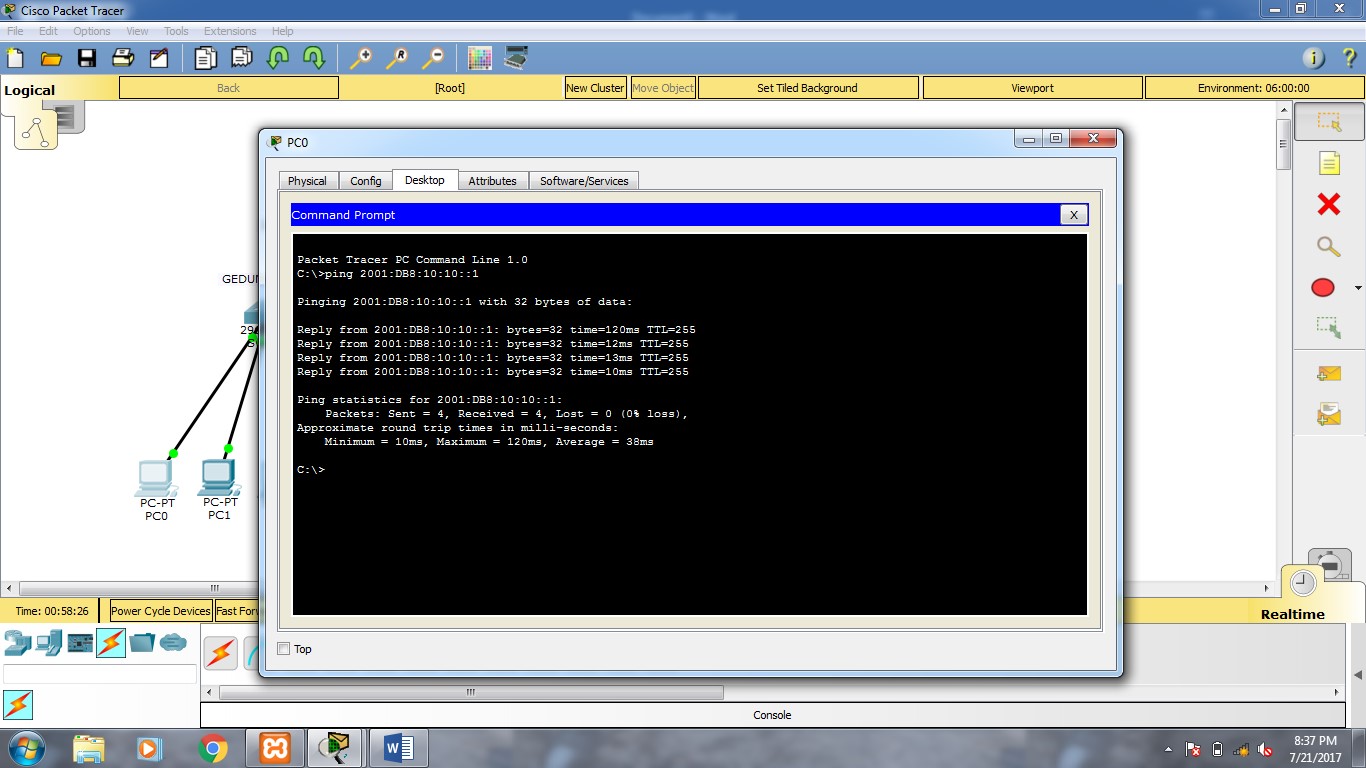This screenshot has height=768, width=1366.
Task: Click the New Cluster button
Action: (595, 88)
